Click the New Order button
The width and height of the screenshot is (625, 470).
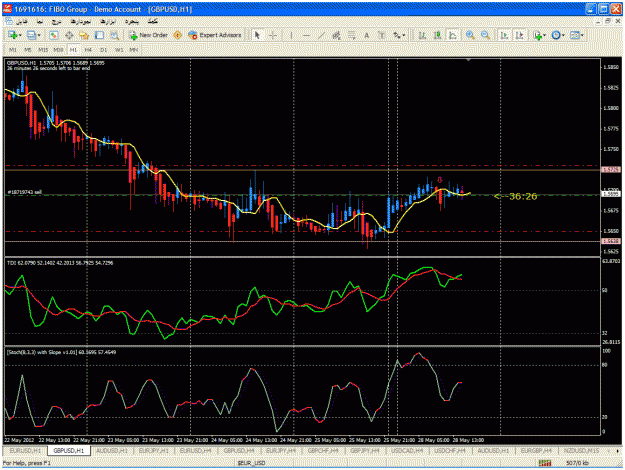pos(148,35)
